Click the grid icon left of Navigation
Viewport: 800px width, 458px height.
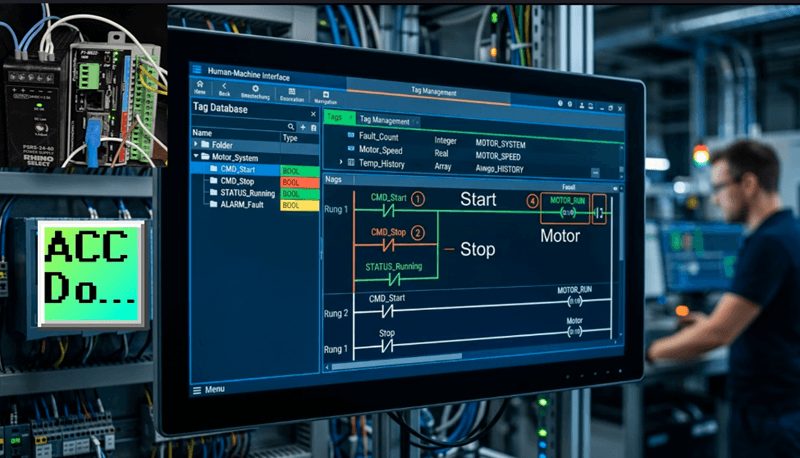292,91
